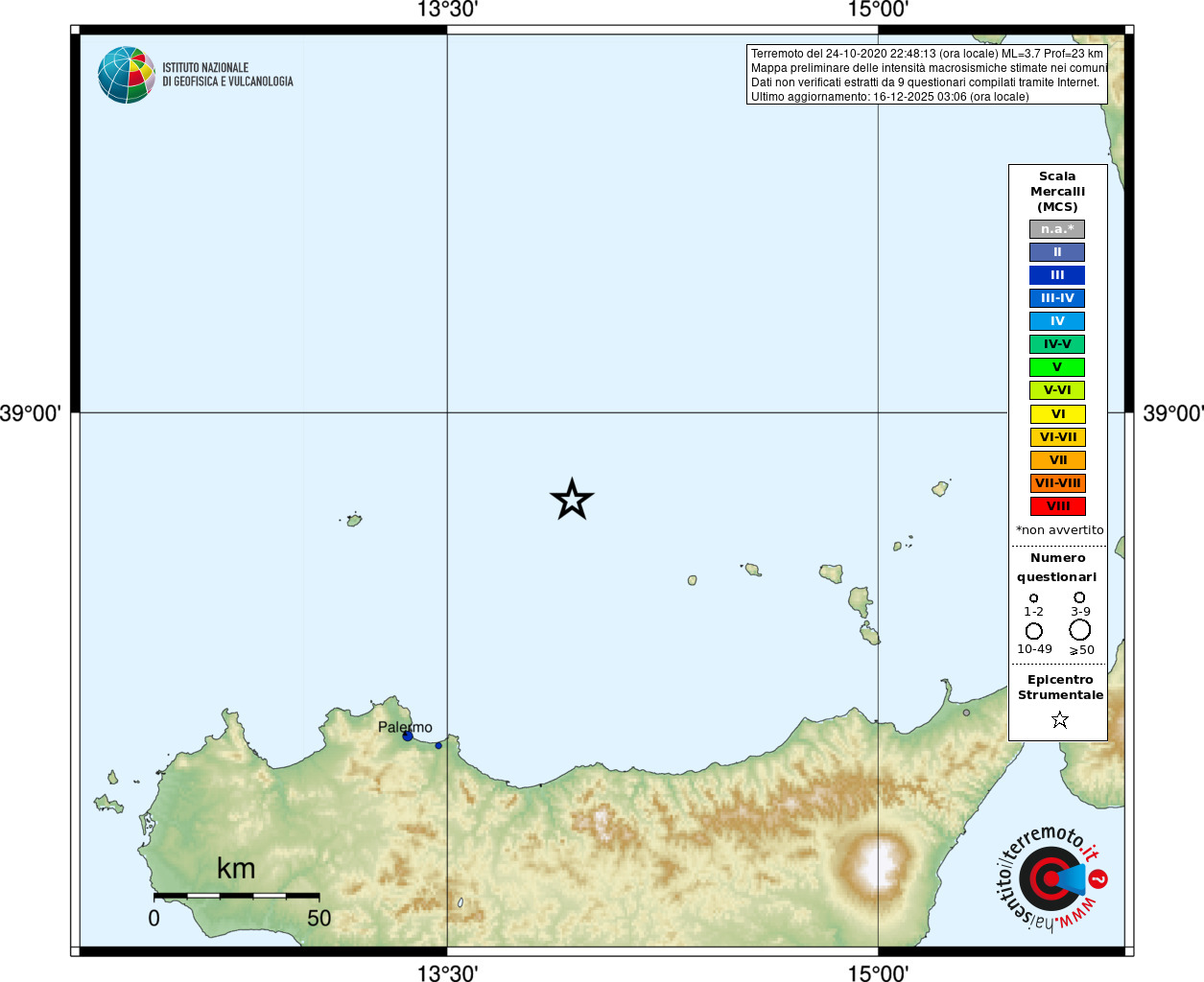Click the Palermo city label
The image size is (1204, 982).
click(x=405, y=727)
